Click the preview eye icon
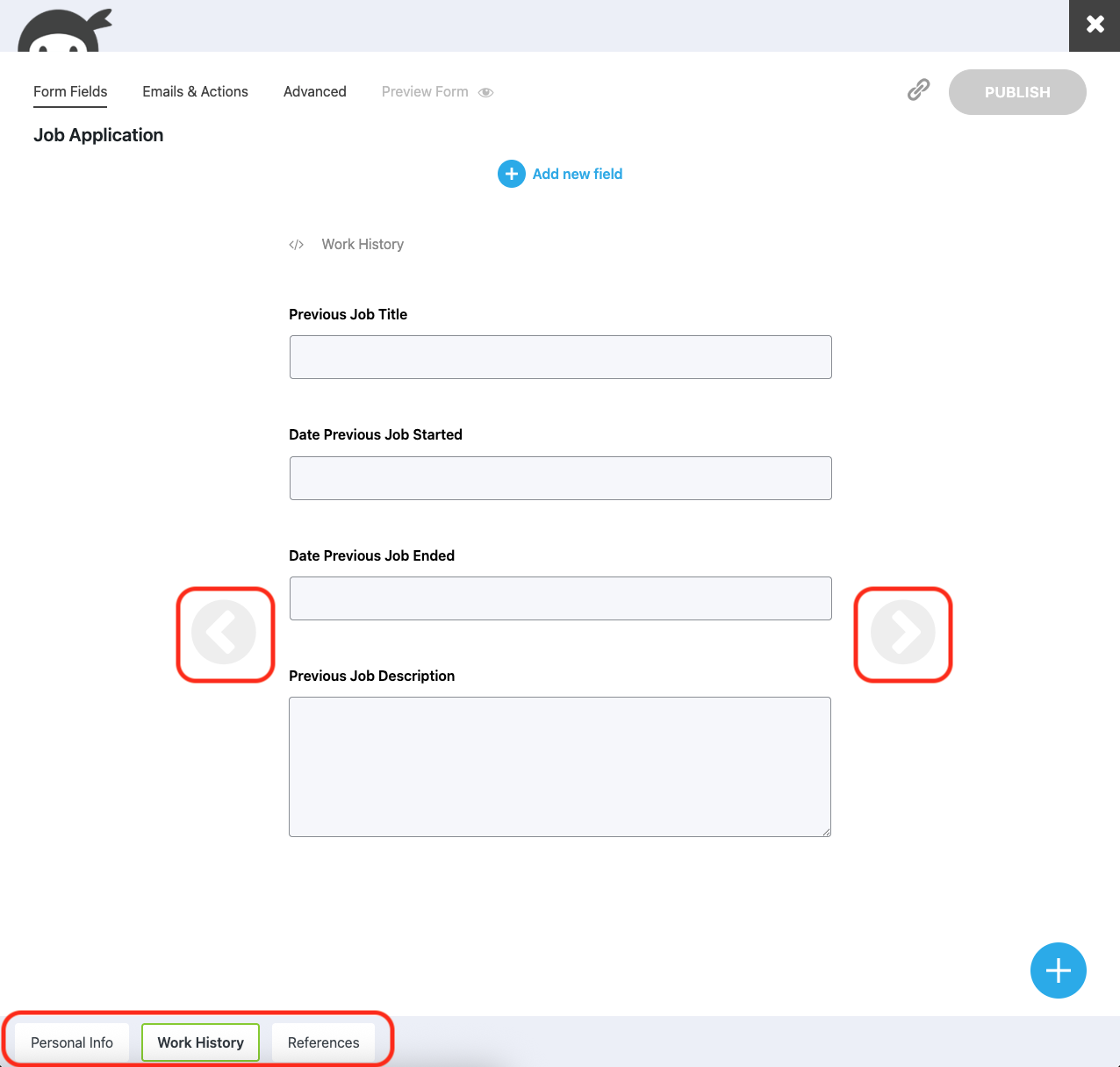The width and height of the screenshot is (1120, 1067). pos(485,92)
